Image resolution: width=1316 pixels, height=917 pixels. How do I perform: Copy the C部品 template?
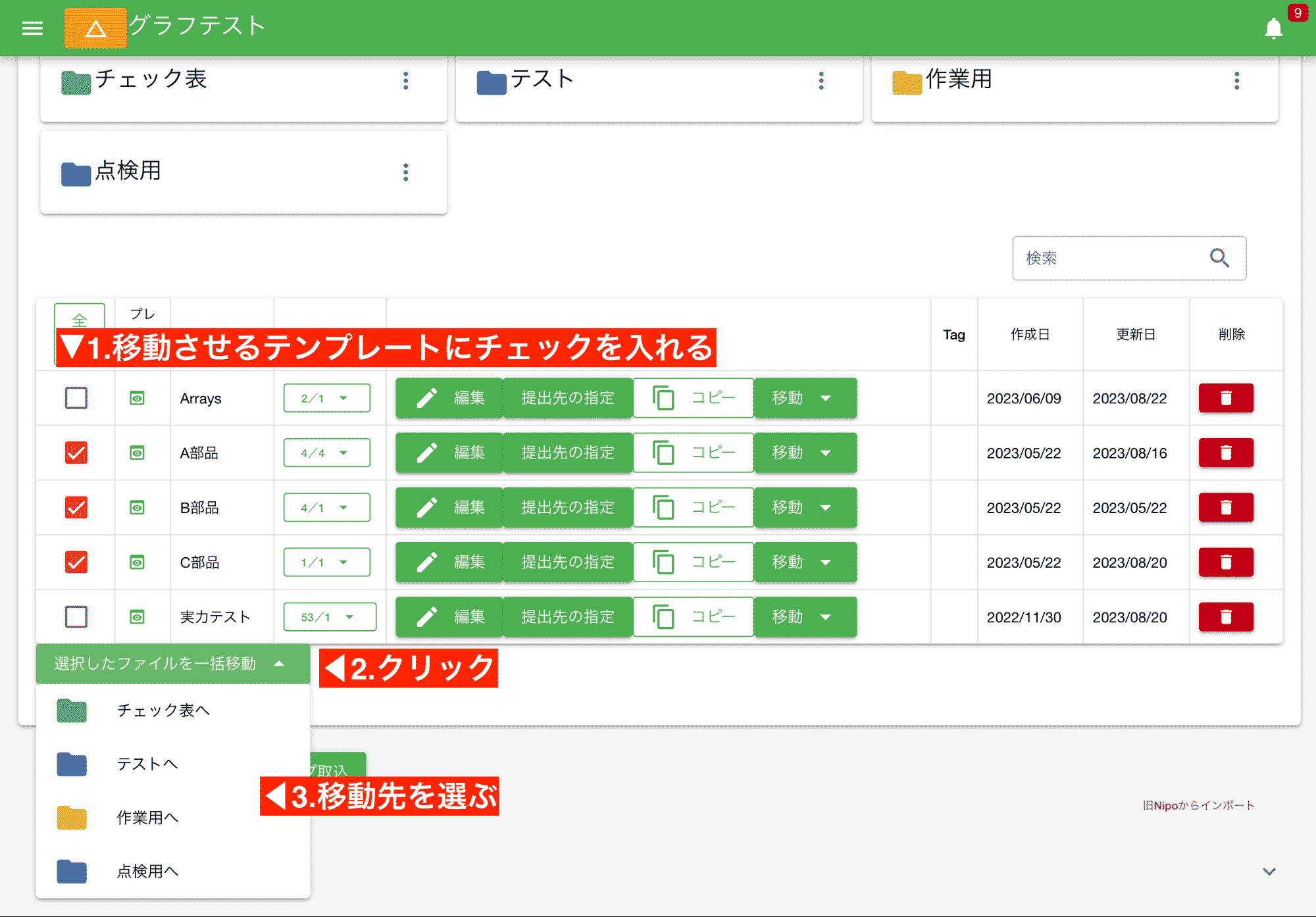point(694,562)
